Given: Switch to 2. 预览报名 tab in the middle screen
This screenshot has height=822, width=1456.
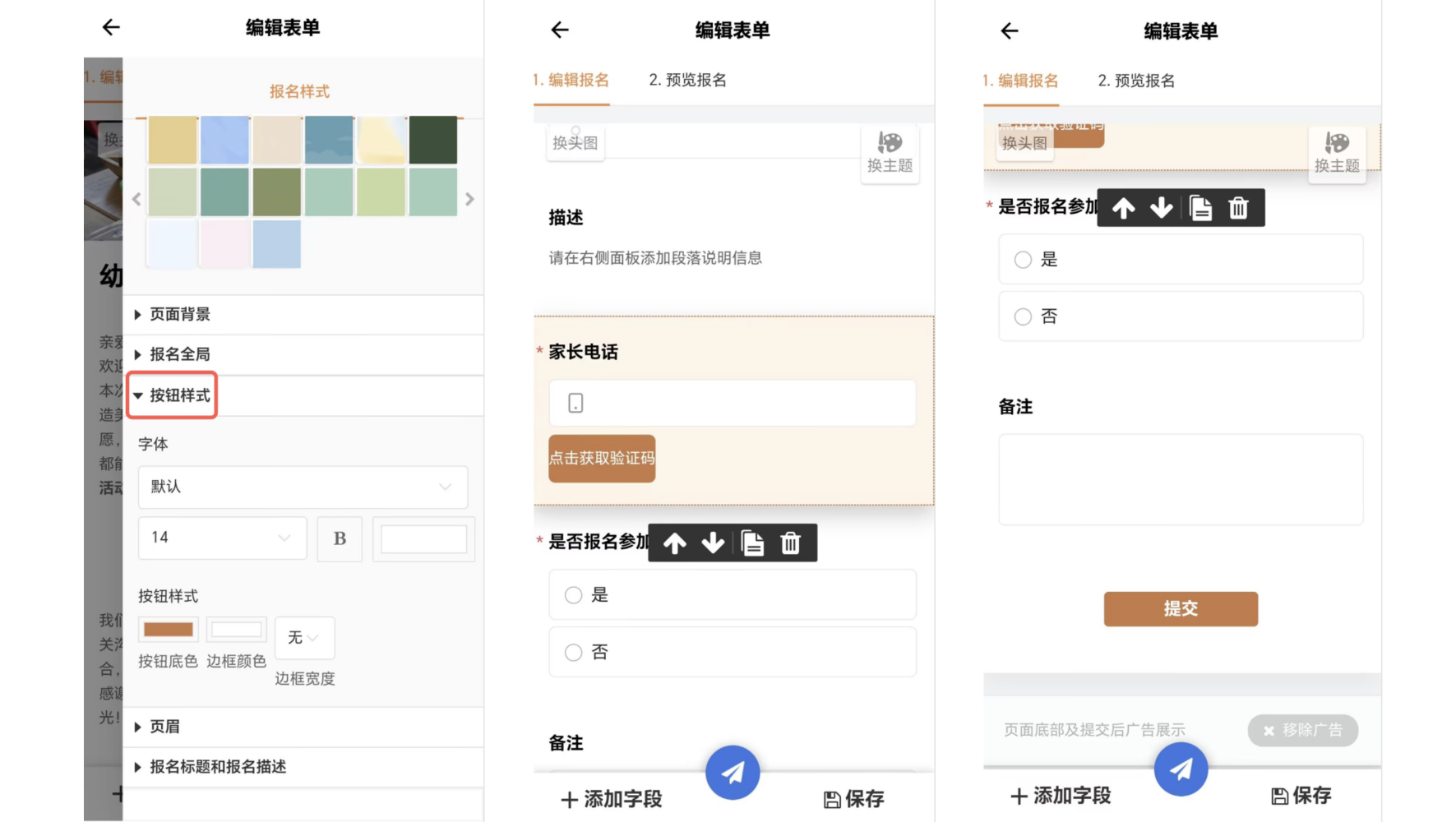Looking at the screenshot, I should (x=687, y=80).
